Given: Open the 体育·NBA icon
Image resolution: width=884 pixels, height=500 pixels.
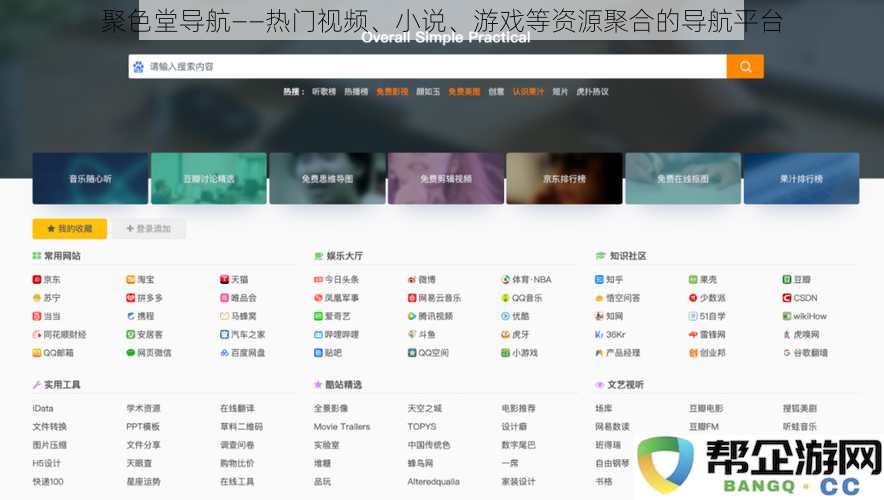Looking at the screenshot, I should pyautogui.click(x=505, y=280).
